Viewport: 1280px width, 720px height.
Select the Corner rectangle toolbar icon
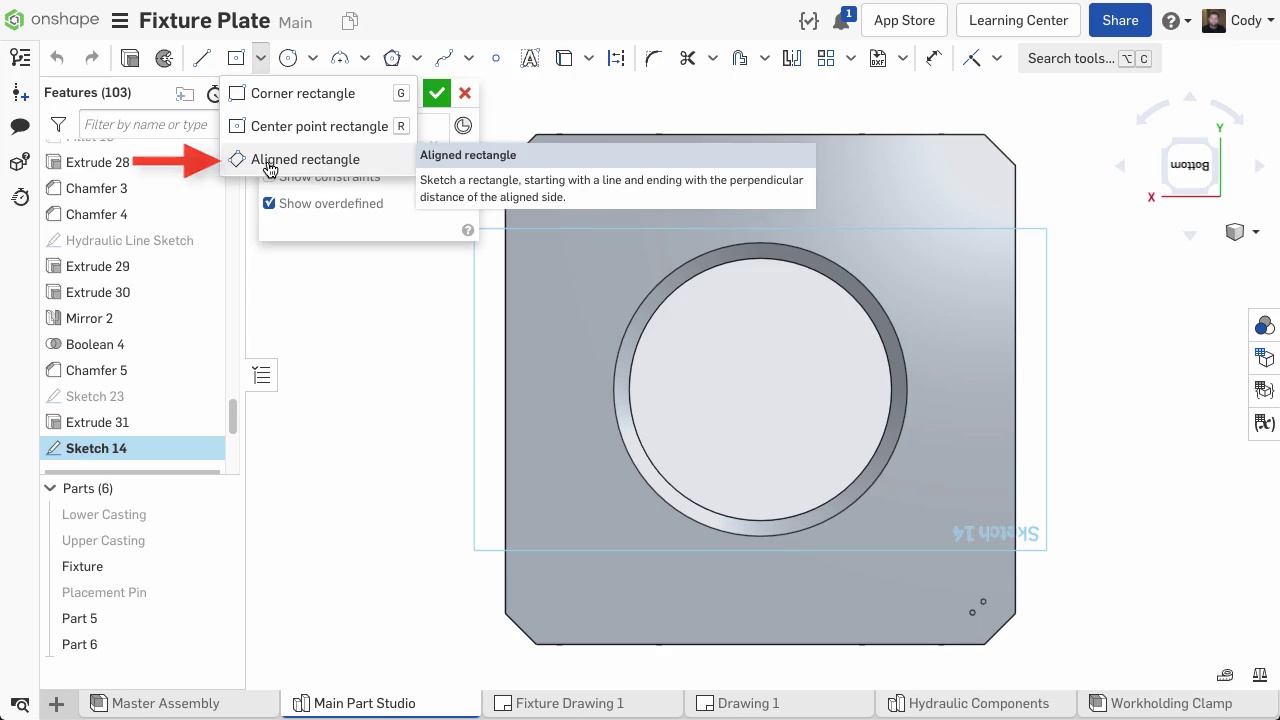click(236, 58)
